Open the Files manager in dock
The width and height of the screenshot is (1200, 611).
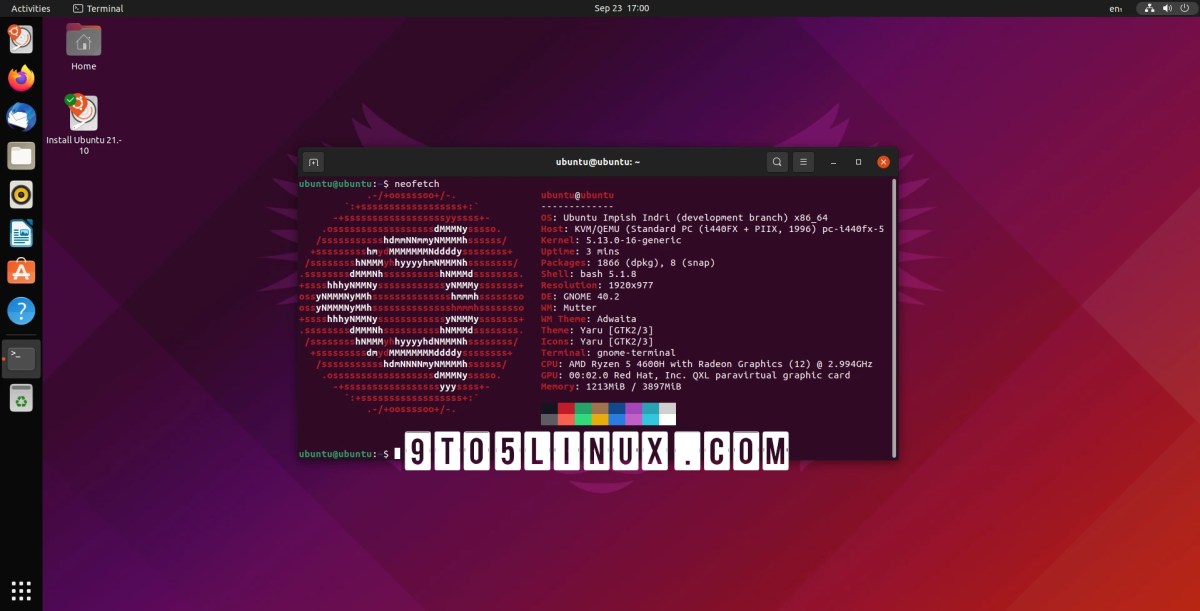(x=21, y=155)
